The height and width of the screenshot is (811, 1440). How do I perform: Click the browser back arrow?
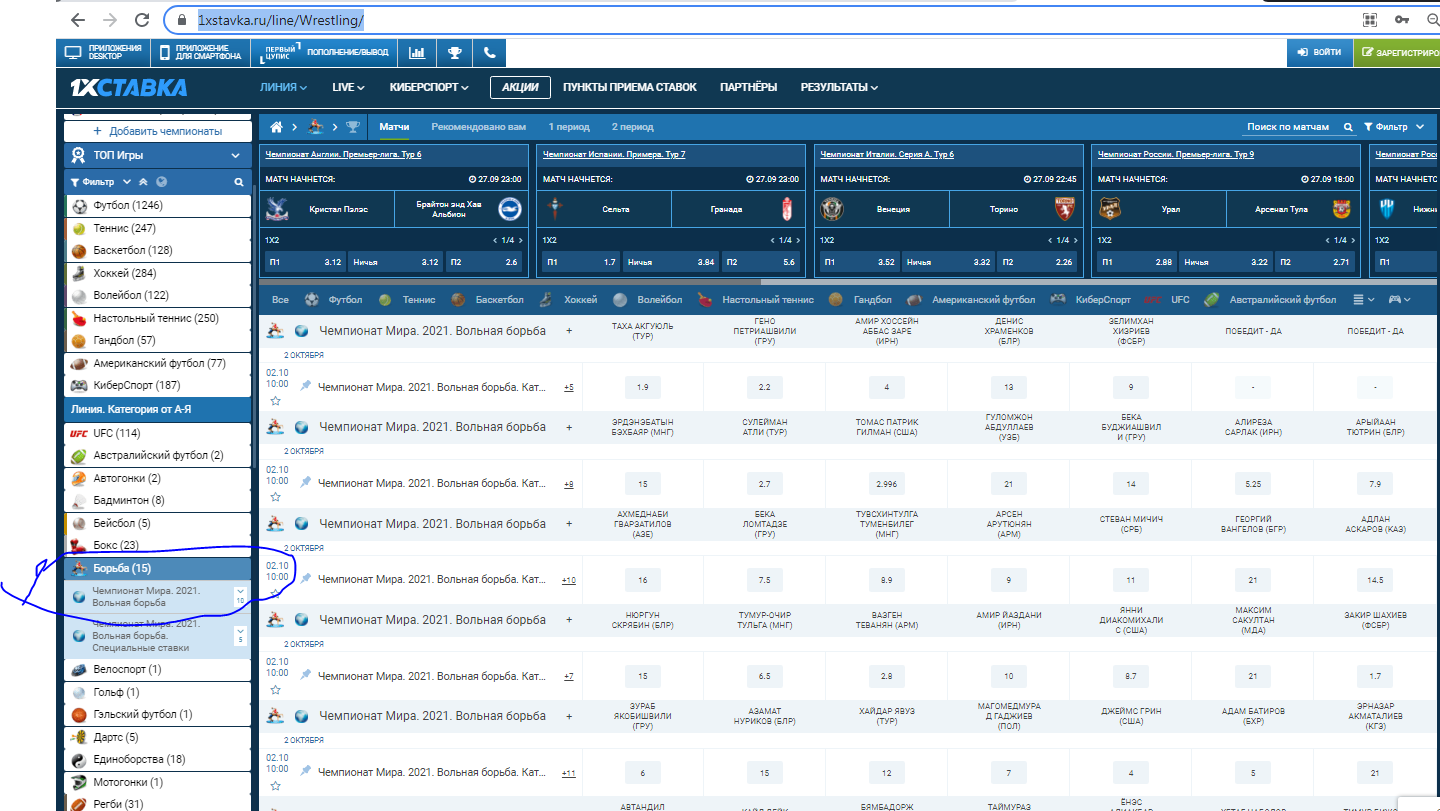coord(78,20)
